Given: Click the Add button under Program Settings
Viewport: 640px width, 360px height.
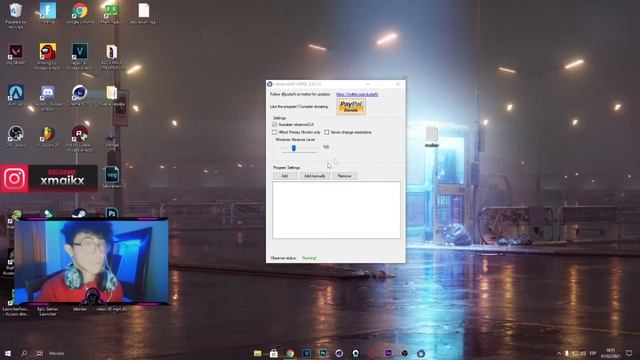Looking at the screenshot, I should tap(285, 176).
